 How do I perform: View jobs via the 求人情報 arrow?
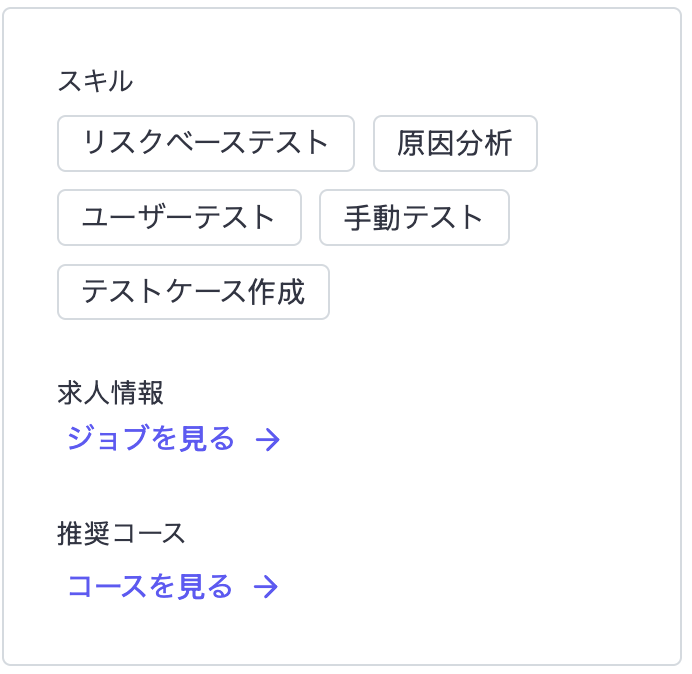[x=267, y=440]
